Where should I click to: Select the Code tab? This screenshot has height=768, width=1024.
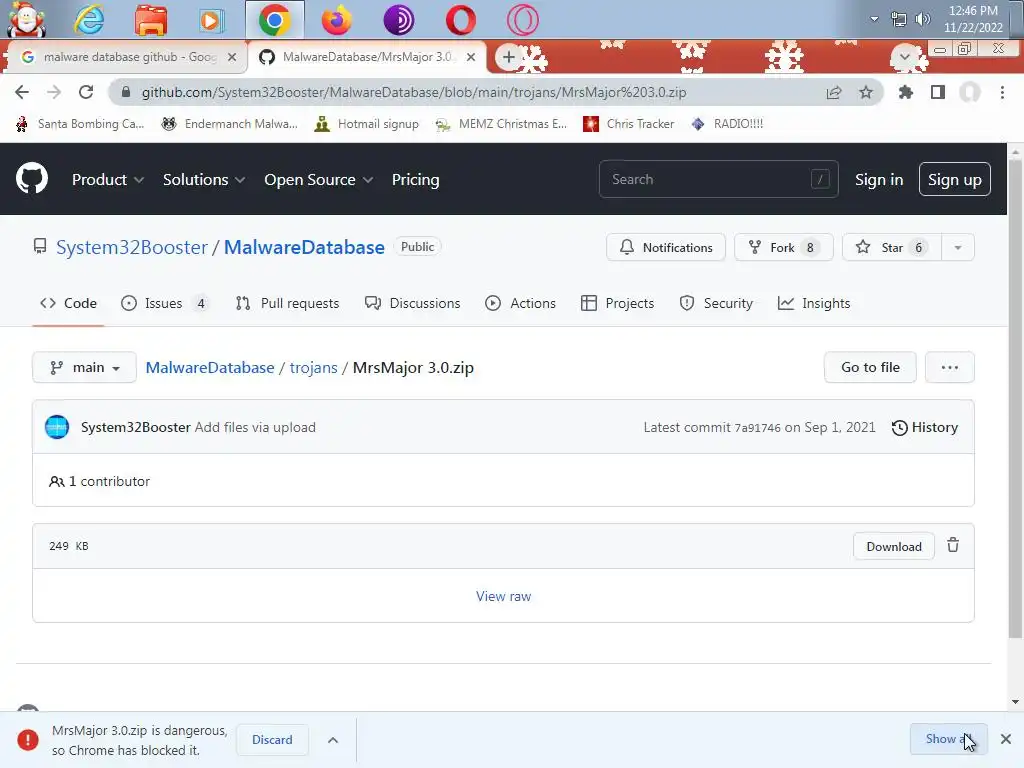[69, 304]
